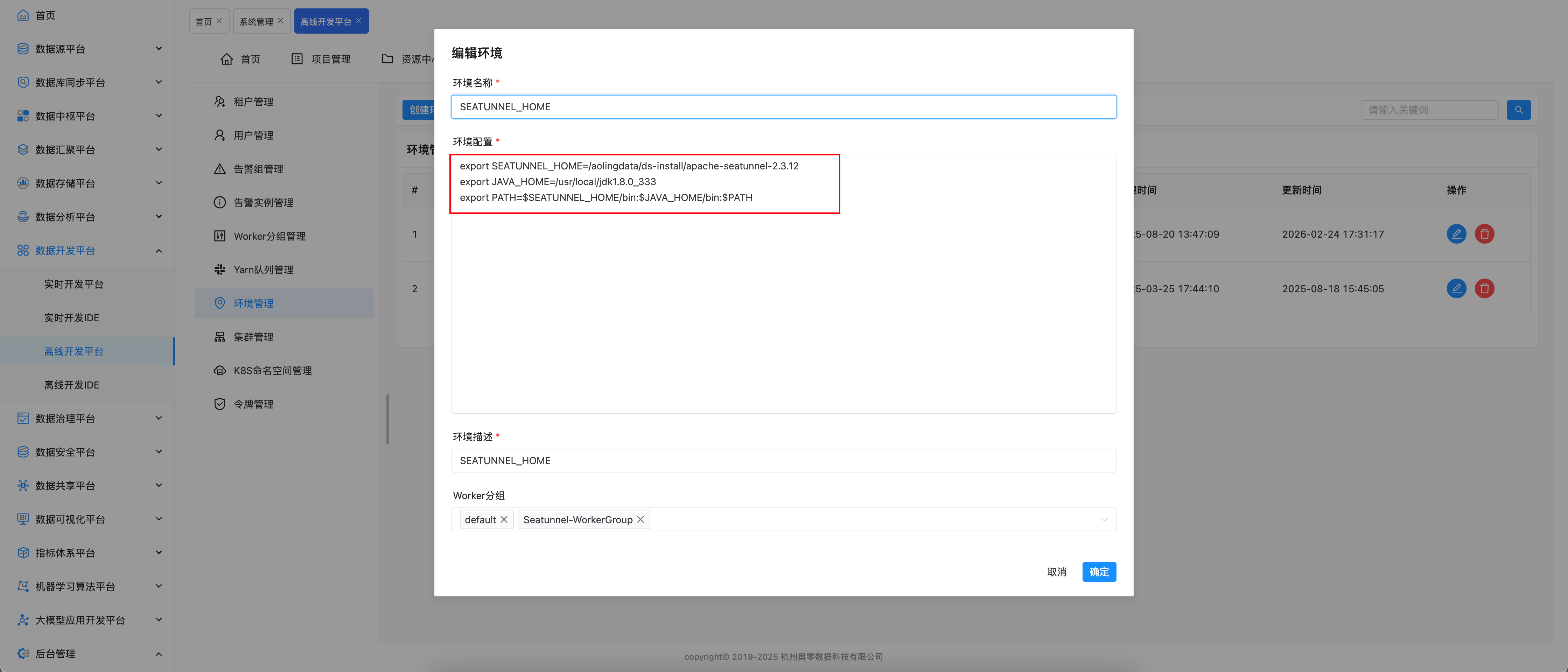Click Yarn队列管理 icon entry
1568x672 pixels.
click(x=220, y=269)
